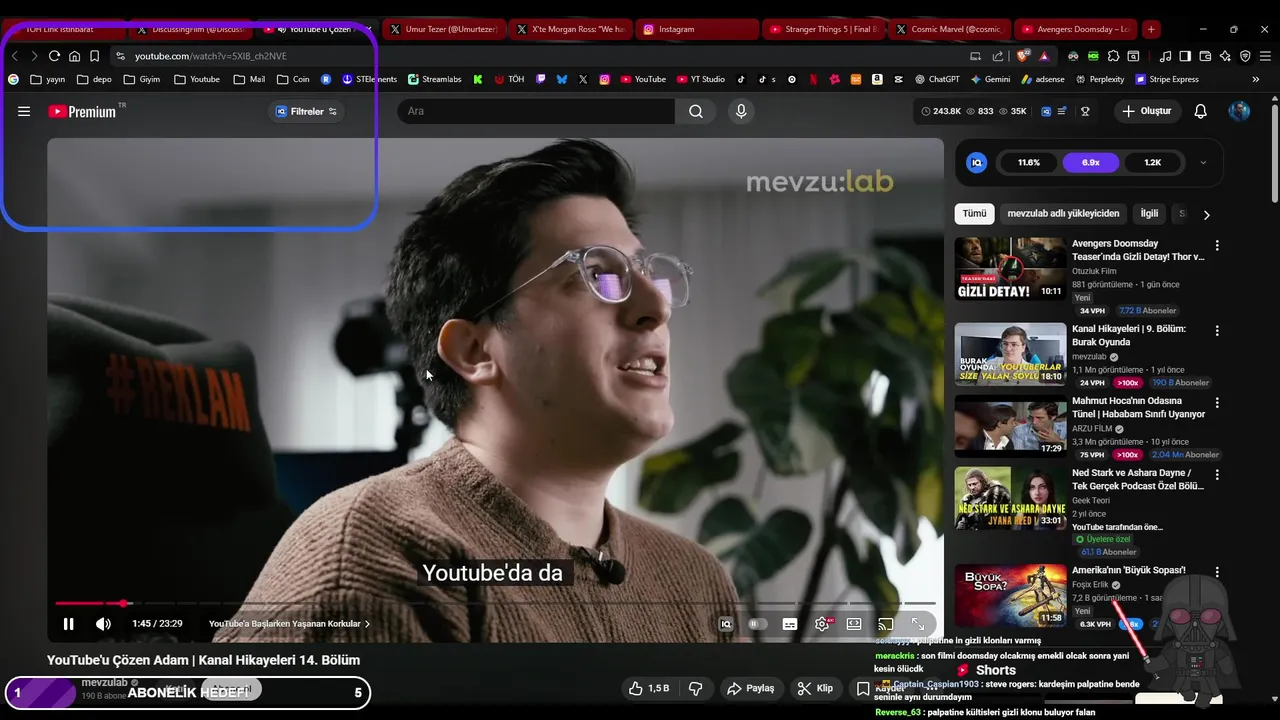Expand the vidIQ stats panel chevron
Image resolution: width=1280 pixels, height=720 pixels.
1203,162
